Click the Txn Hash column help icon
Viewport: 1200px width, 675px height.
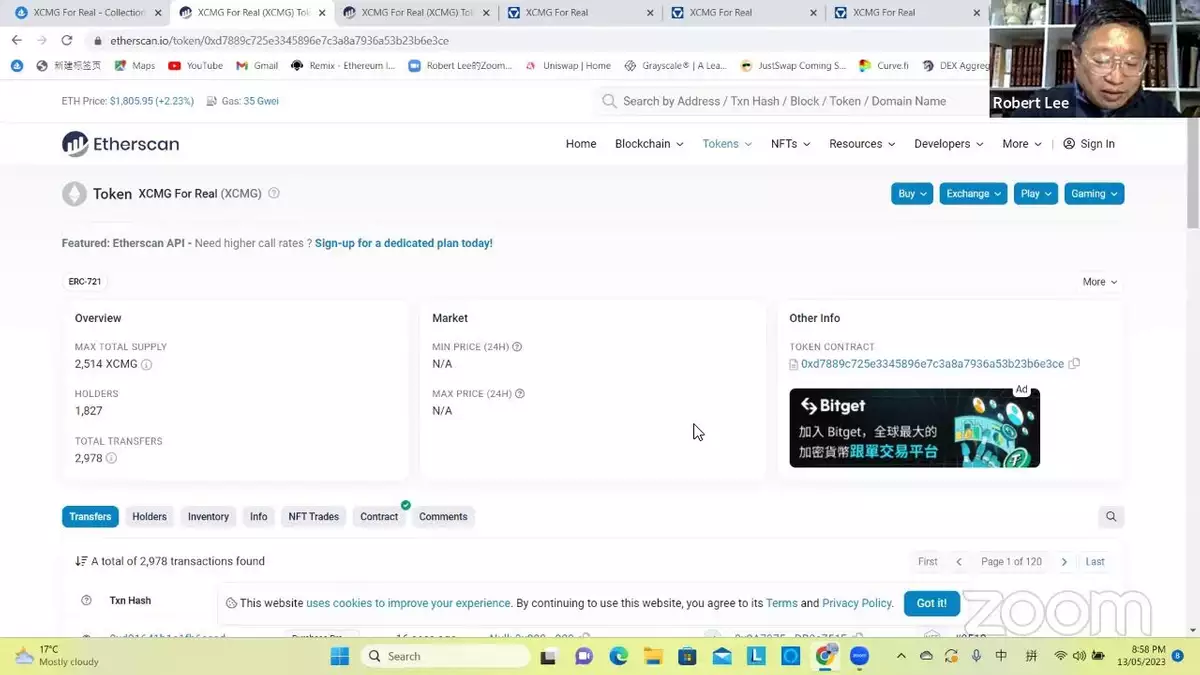pyautogui.click(x=86, y=601)
